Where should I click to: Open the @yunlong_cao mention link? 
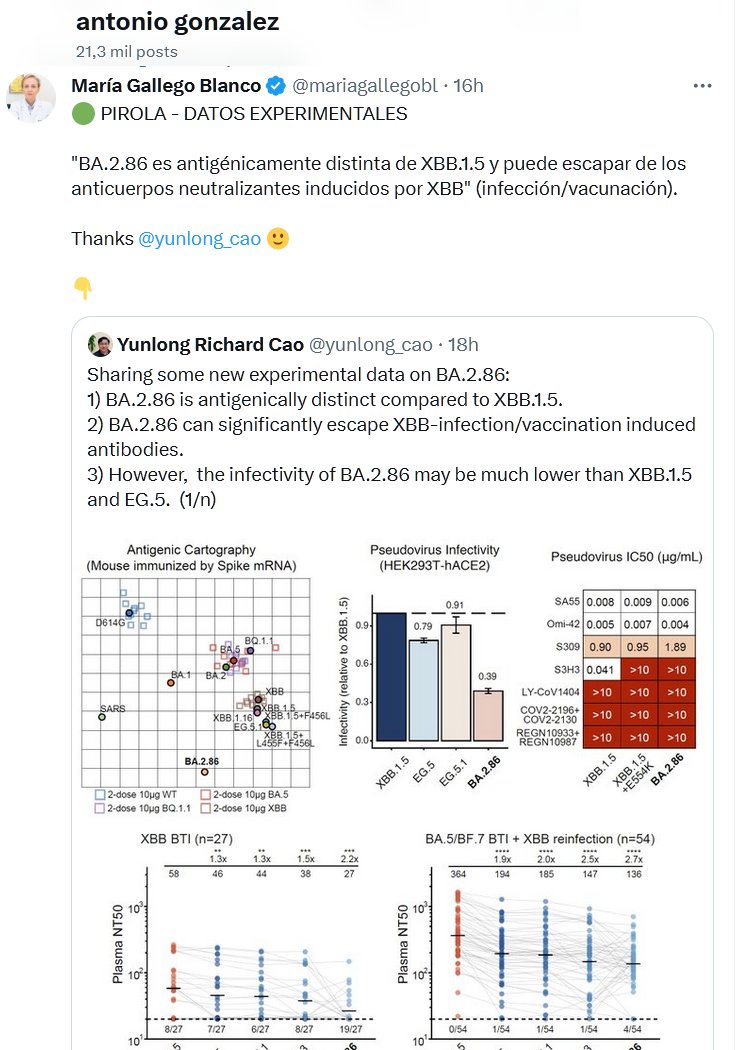click(x=200, y=239)
